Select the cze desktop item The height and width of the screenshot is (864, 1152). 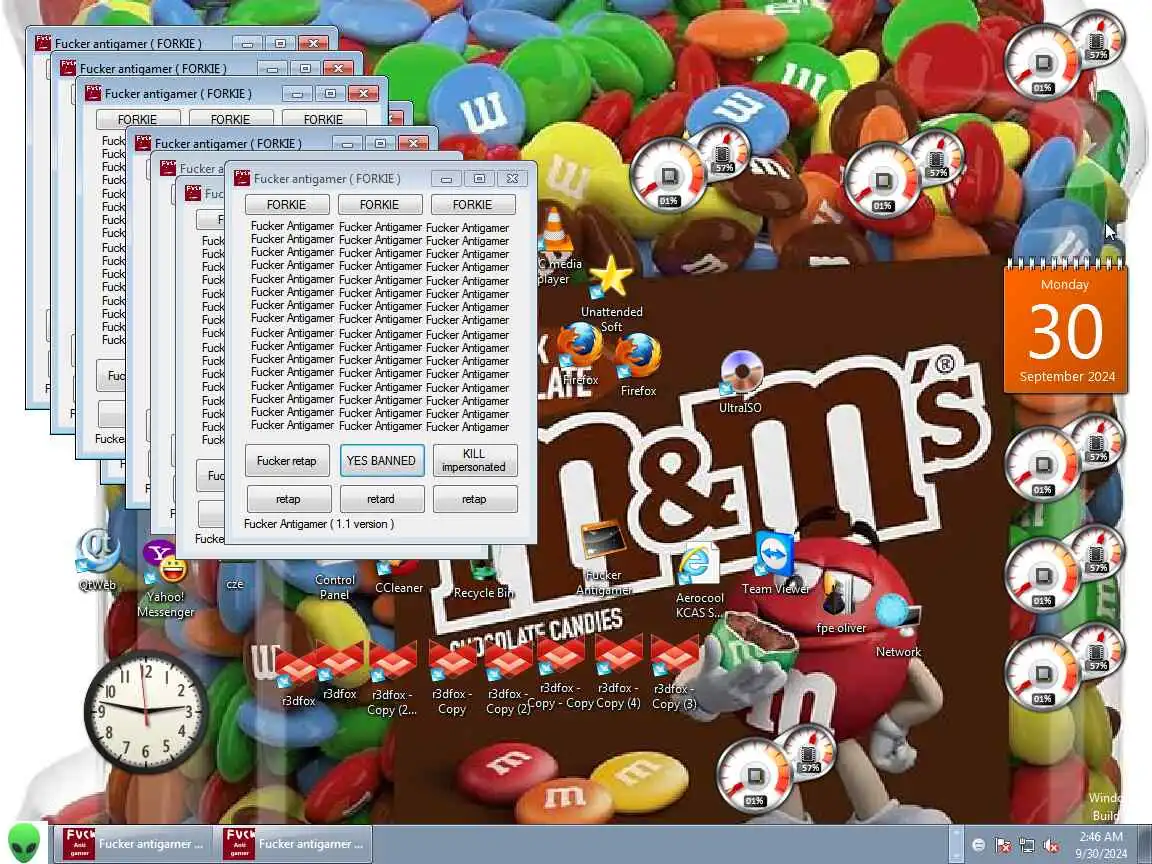click(x=235, y=584)
